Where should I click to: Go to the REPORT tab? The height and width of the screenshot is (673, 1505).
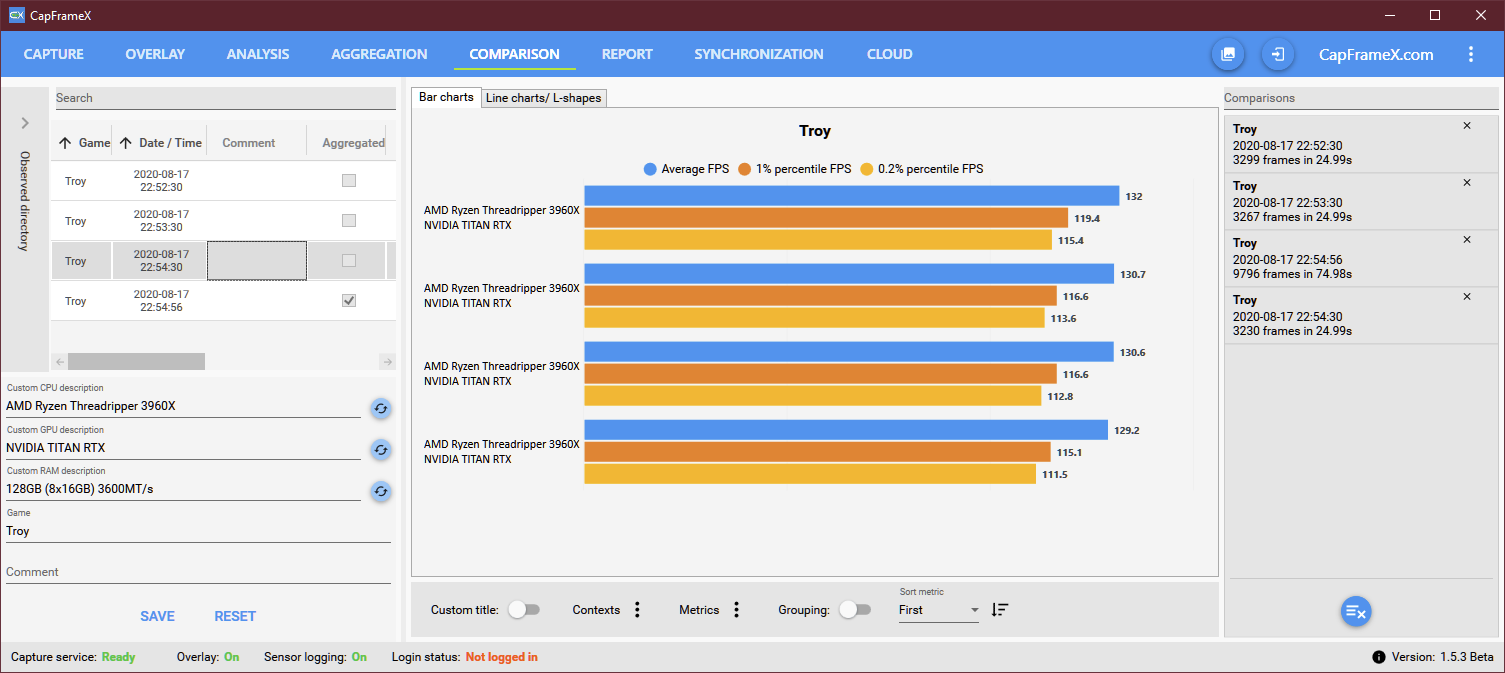[x=627, y=54]
